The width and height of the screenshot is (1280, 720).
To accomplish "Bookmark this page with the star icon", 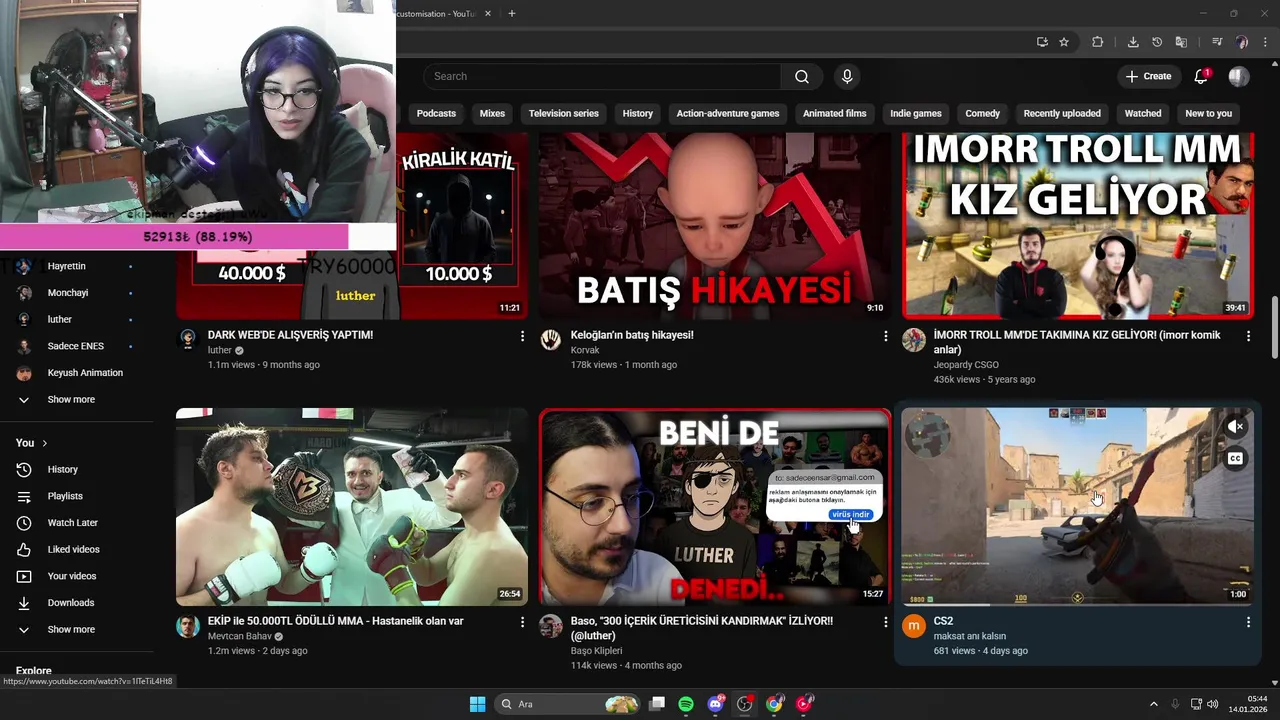I will [x=1064, y=42].
